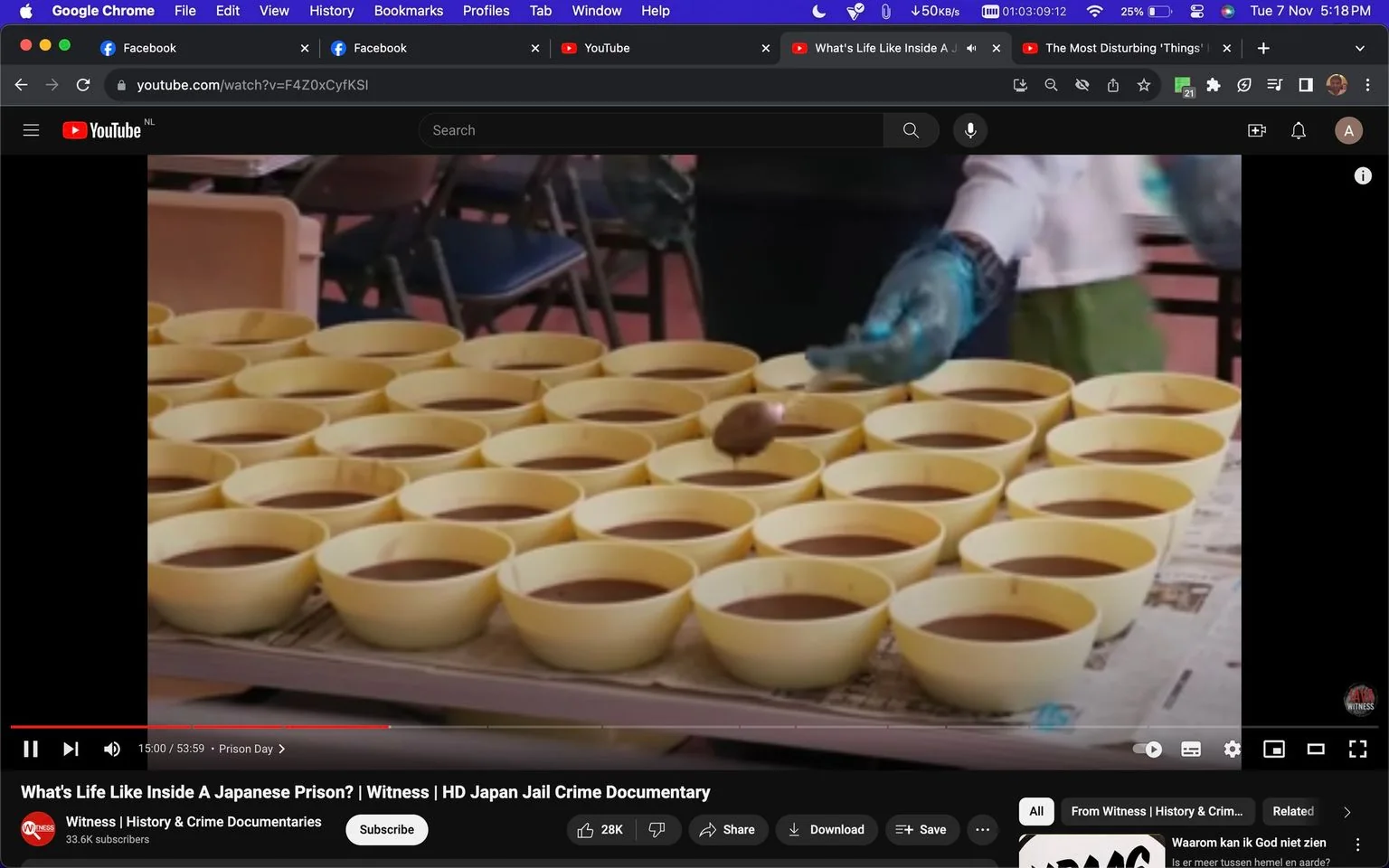Share this video
This screenshot has height=868, width=1389.
(728, 829)
